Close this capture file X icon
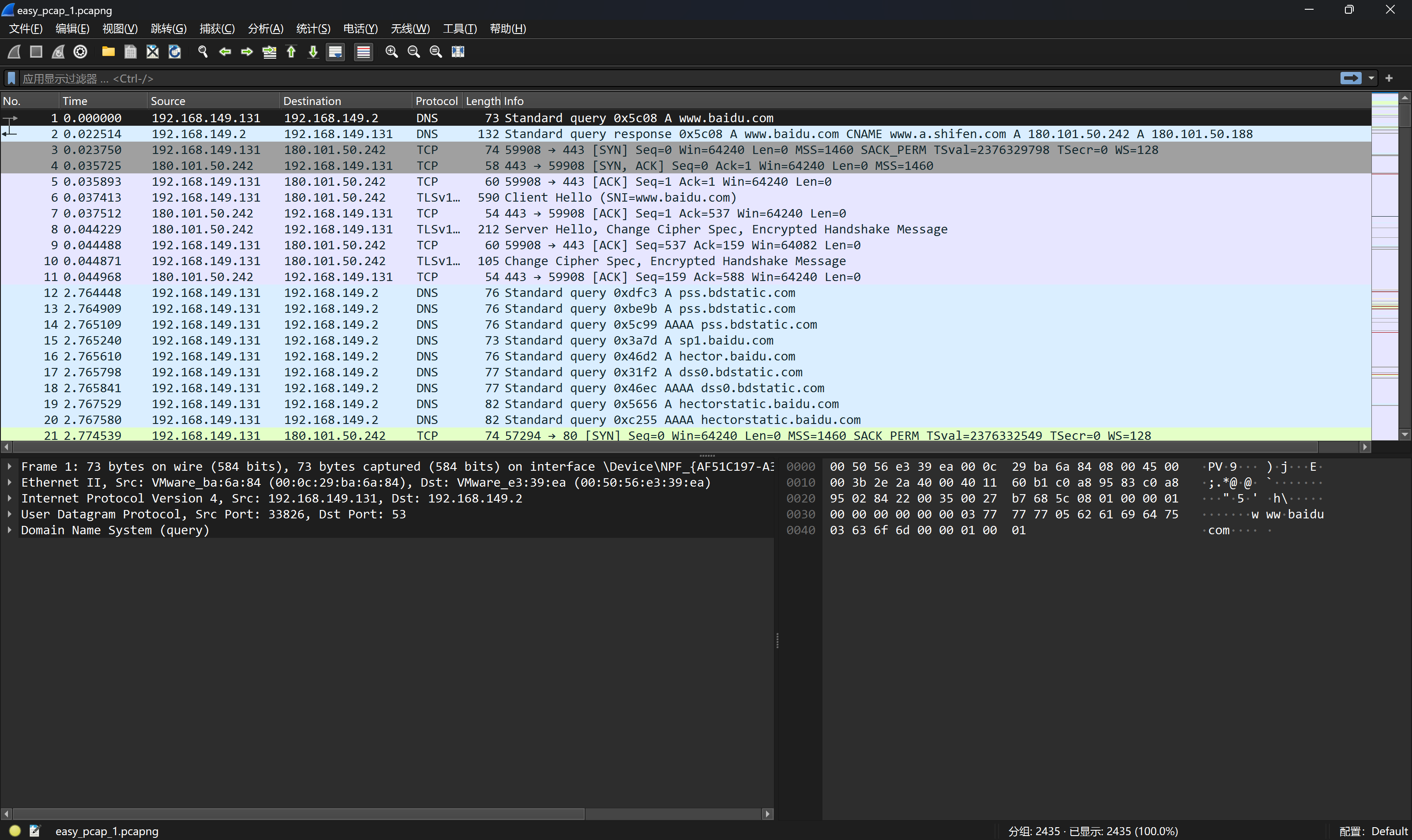The image size is (1412, 840). coord(152,52)
